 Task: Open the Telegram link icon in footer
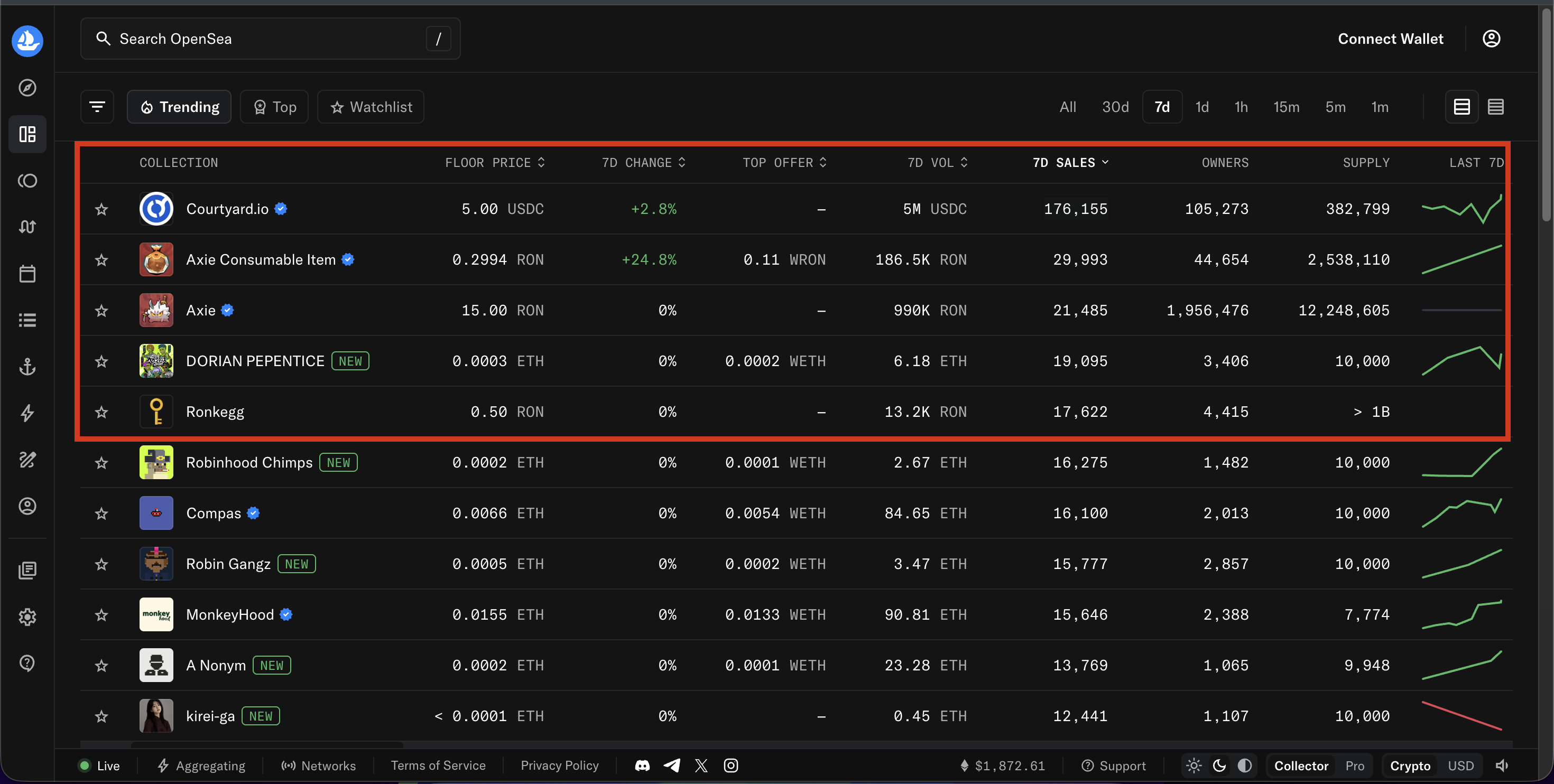pyautogui.click(x=672, y=766)
